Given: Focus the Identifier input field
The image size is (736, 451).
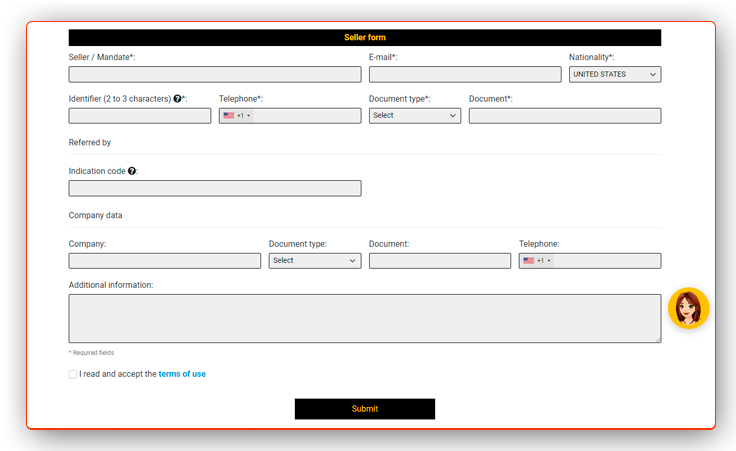Looking at the screenshot, I should pos(140,115).
